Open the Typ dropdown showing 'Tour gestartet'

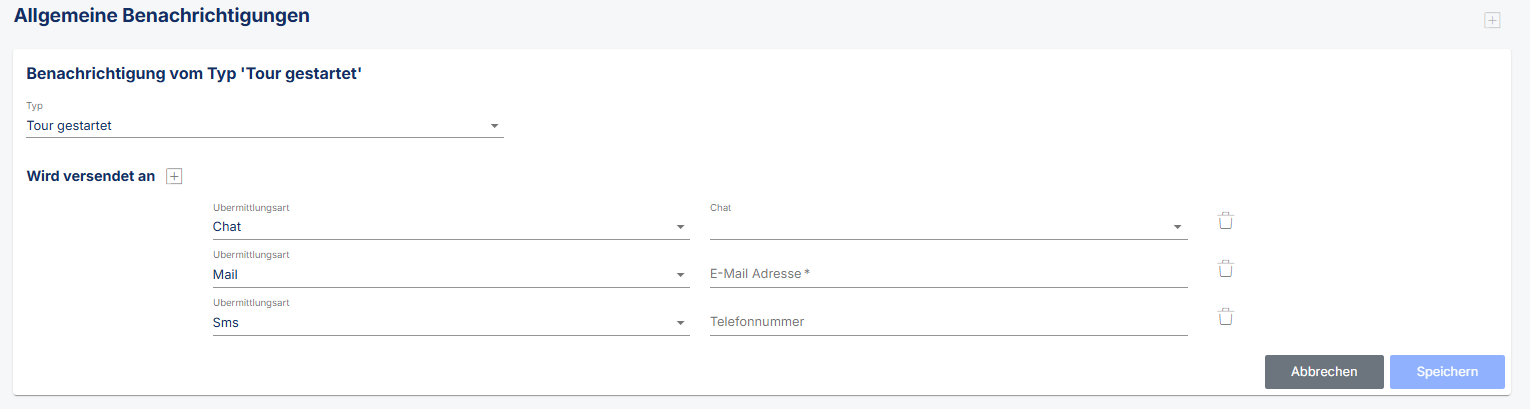coord(264,126)
